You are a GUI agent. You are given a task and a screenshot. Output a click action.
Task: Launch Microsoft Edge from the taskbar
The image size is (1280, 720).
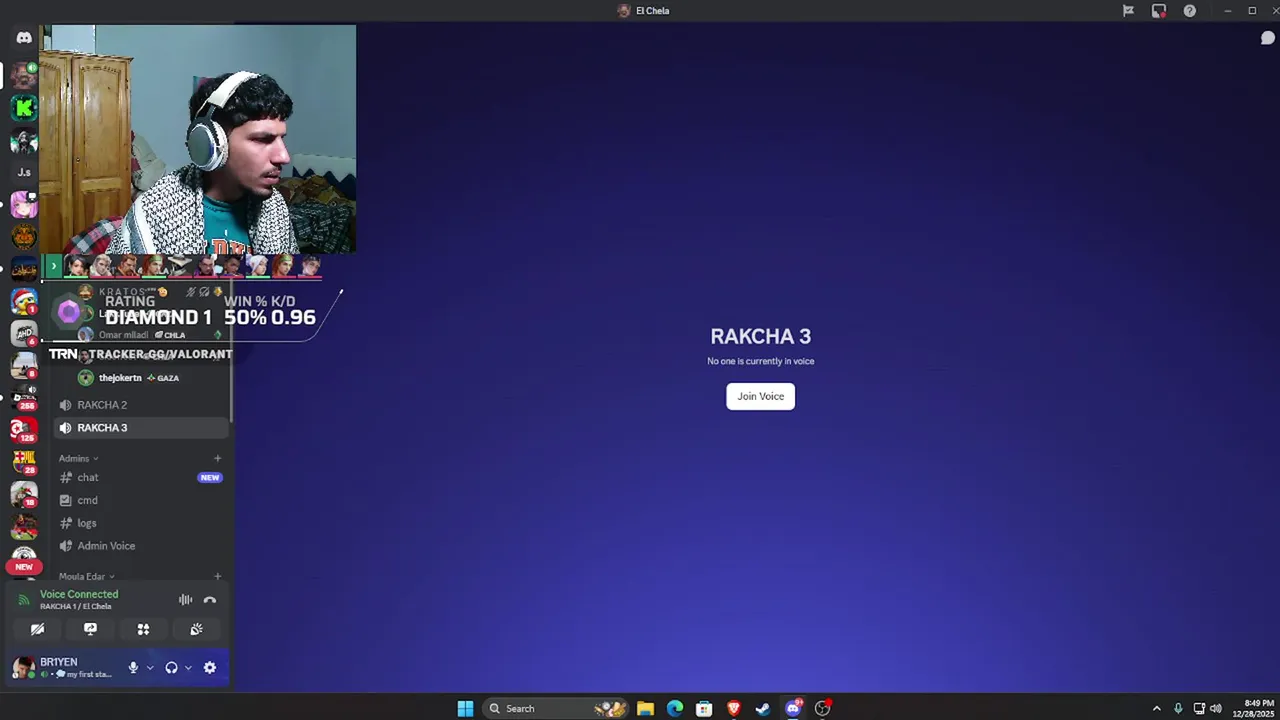point(675,708)
